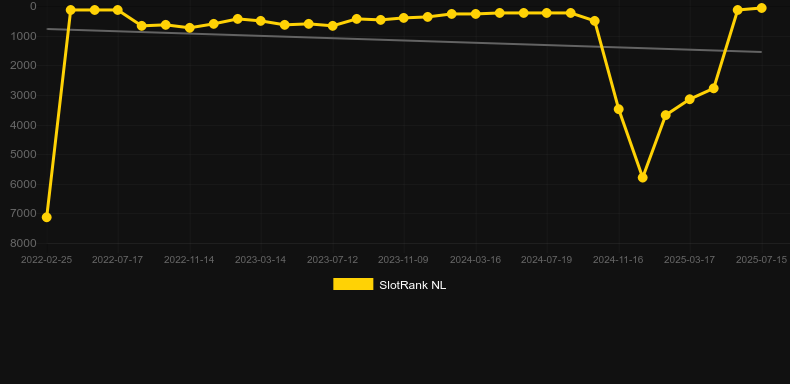Viewport: 790px width, 384px height.
Task: Select data point above the 2022-11-14 label
Action: pyautogui.click(x=189, y=28)
